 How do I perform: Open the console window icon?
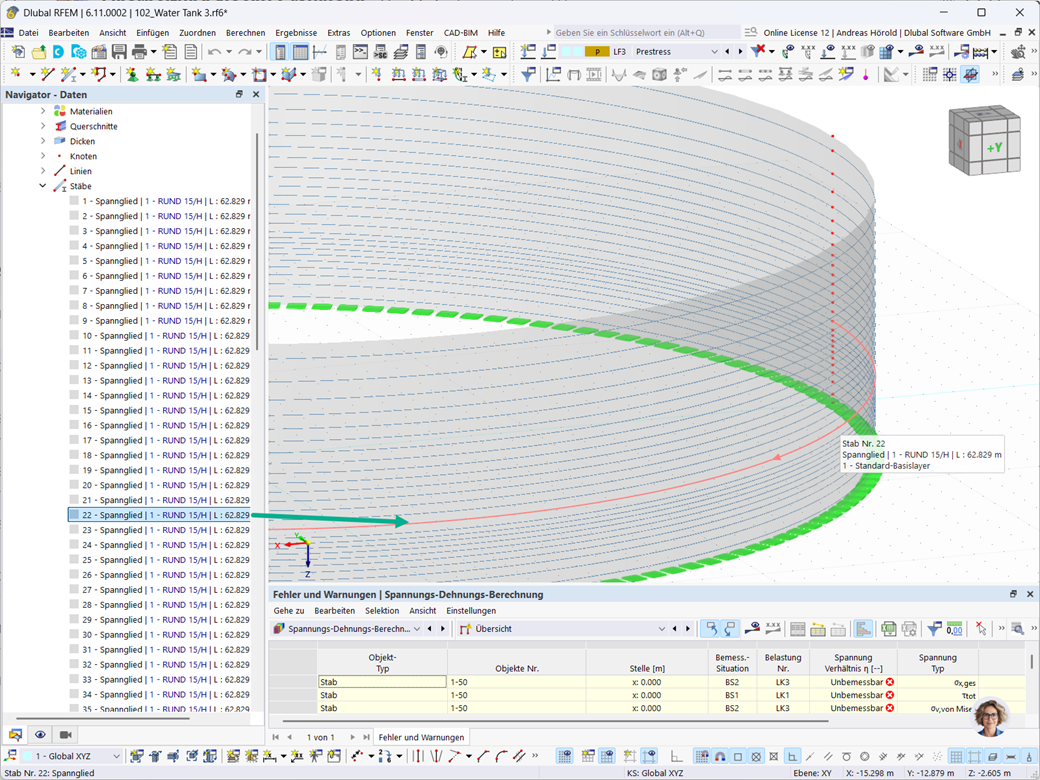point(360,52)
